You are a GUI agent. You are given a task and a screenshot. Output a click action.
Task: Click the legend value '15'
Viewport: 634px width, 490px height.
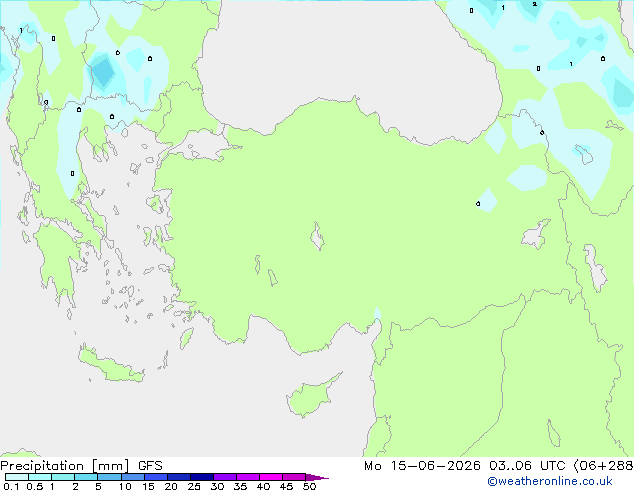click(x=148, y=486)
